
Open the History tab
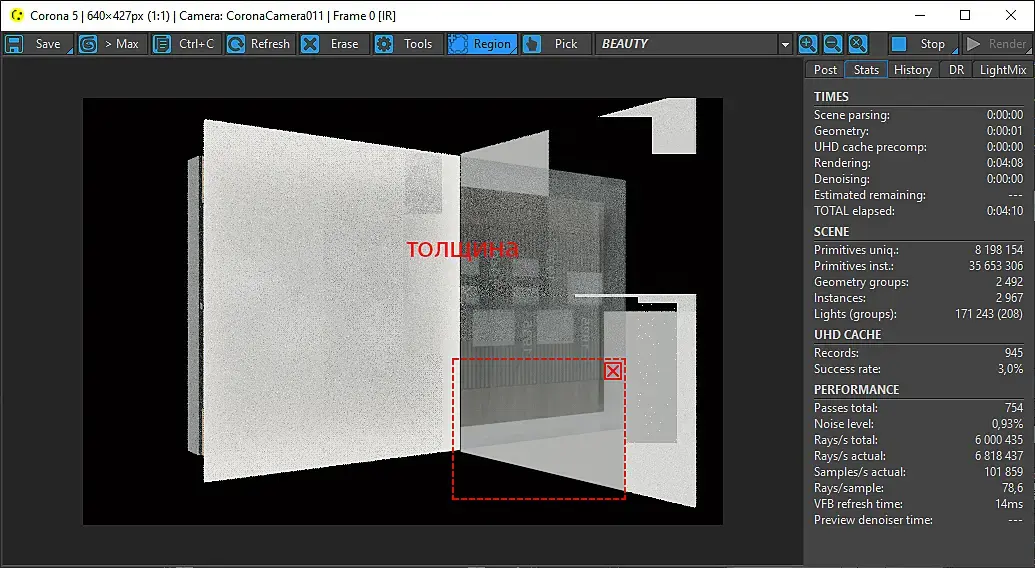pos(913,70)
